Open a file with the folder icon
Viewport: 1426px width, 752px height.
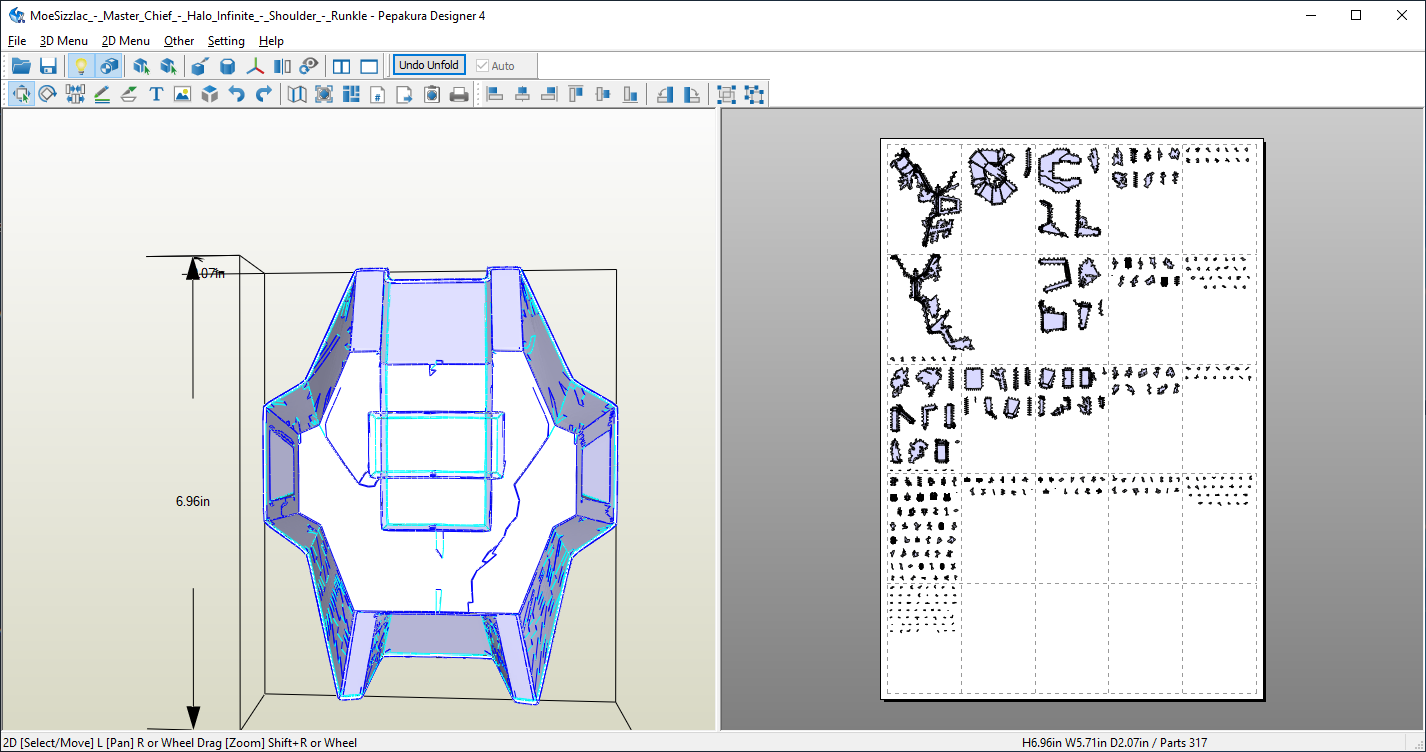[21, 66]
